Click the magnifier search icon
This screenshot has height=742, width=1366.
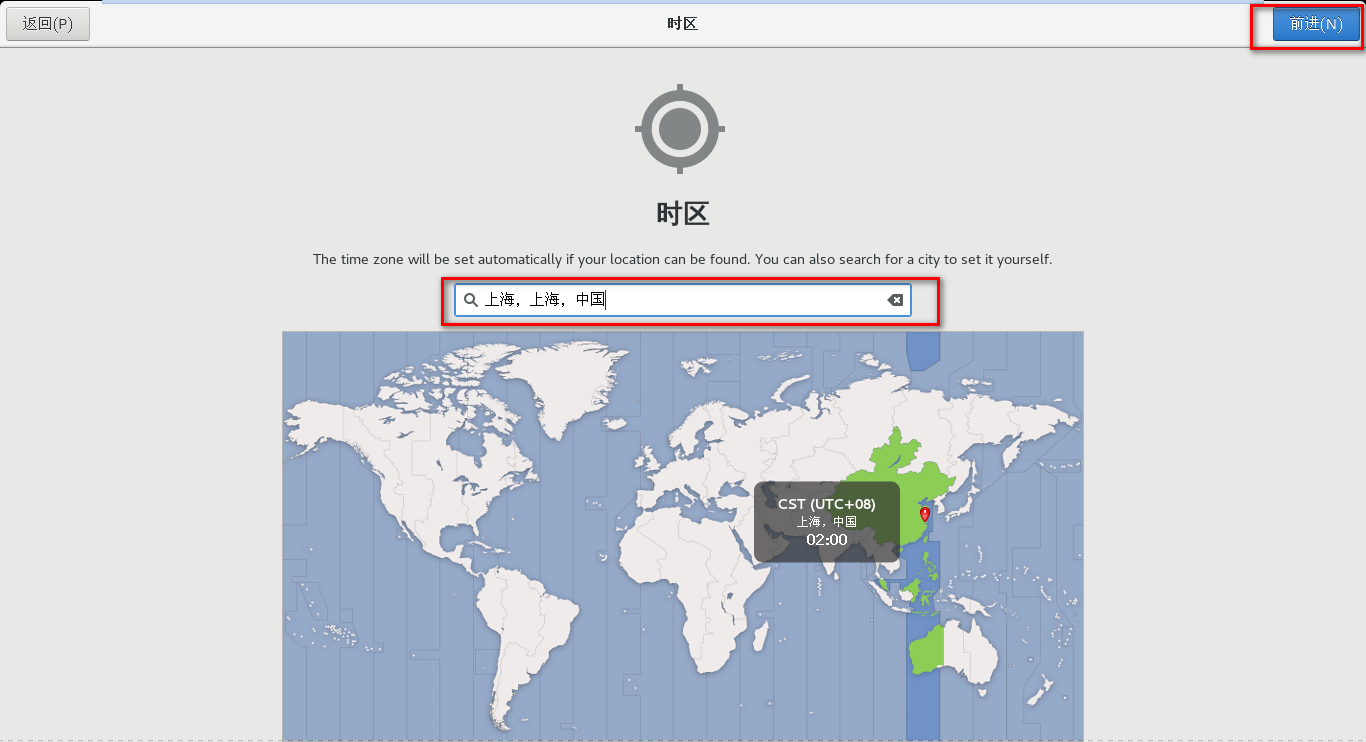(471, 300)
